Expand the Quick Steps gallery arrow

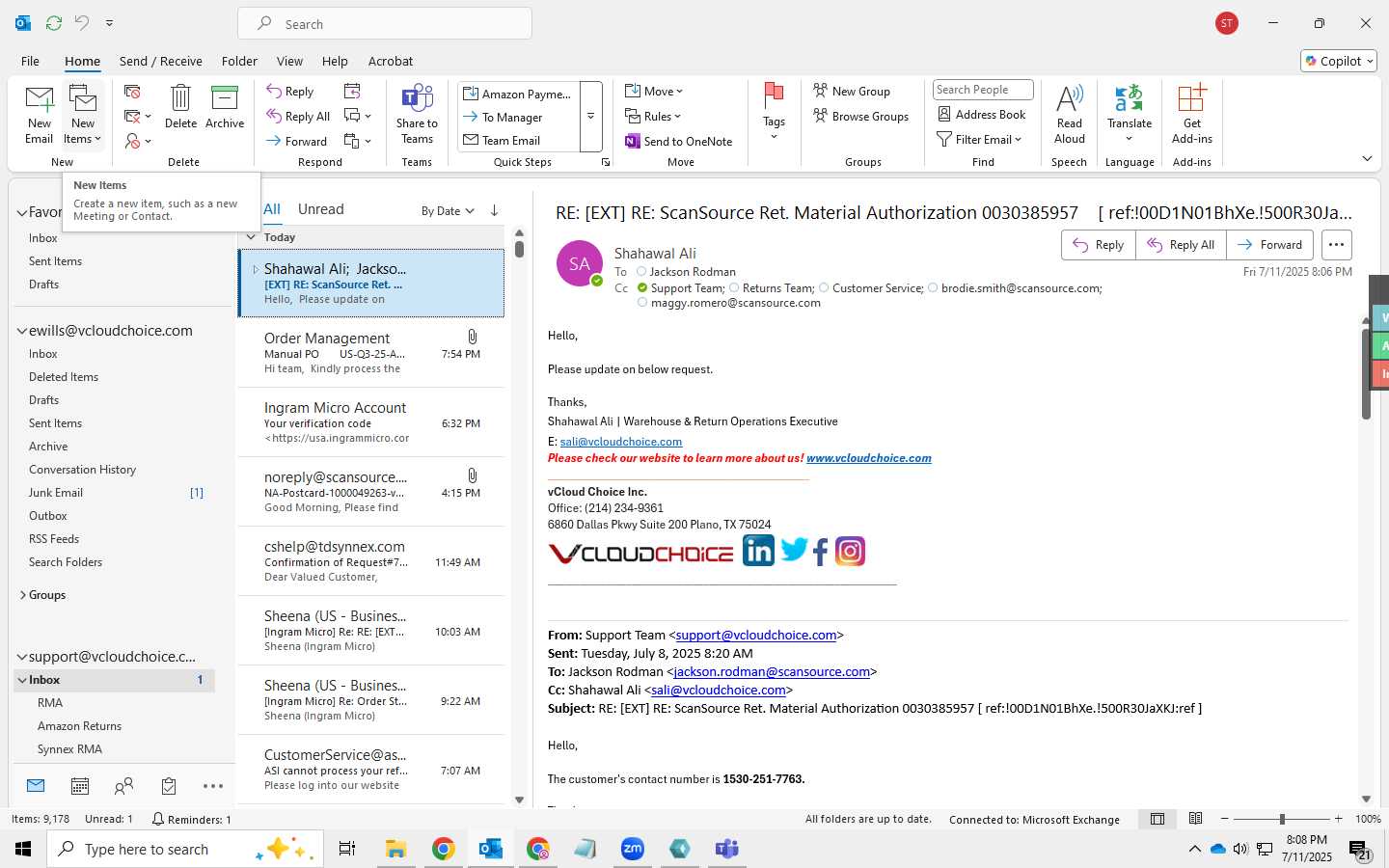tap(591, 117)
